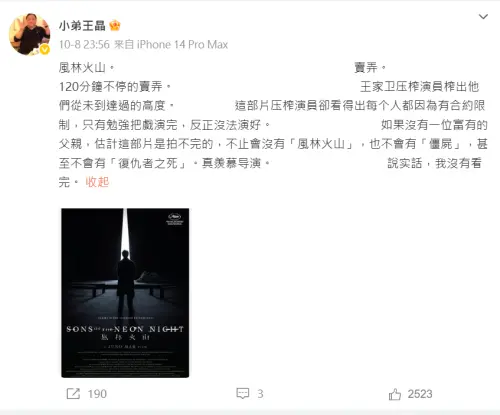The height and width of the screenshot is (415, 500).
Task: Click the crown membership icon beside username
Action: click(x=115, y=25)
